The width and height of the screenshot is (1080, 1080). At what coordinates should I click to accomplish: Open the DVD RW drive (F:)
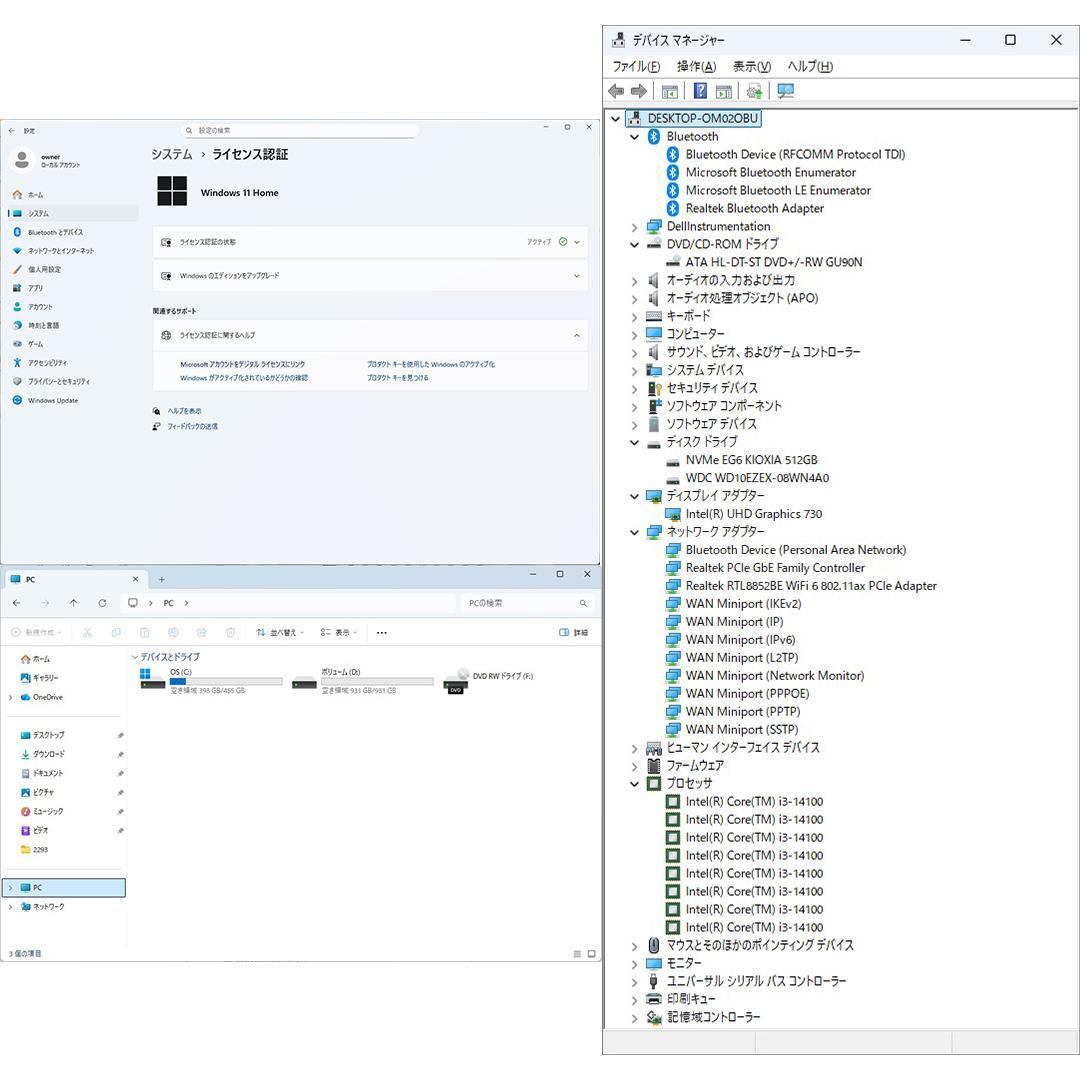pos(490,681)
